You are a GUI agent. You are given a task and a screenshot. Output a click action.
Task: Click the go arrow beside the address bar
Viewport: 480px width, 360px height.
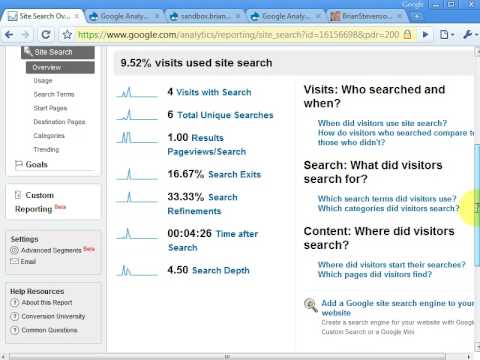(426, 34)
